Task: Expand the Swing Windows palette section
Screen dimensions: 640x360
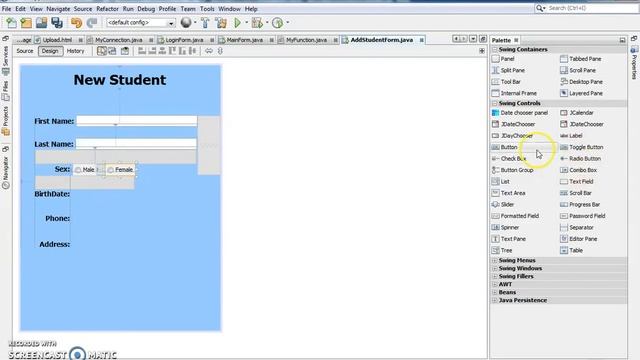Action: click(494, 269)
